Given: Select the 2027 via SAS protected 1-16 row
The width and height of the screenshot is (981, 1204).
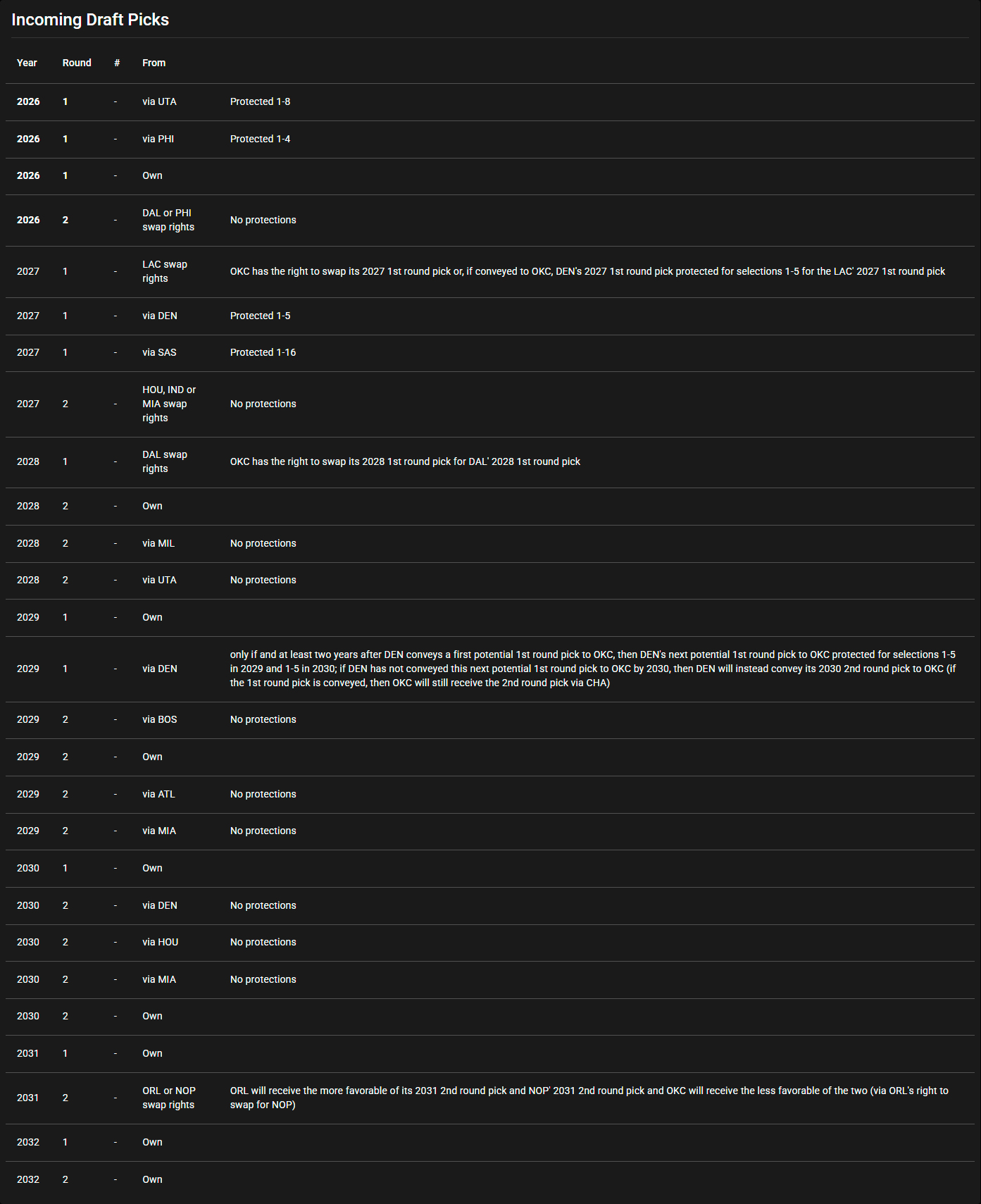Looking at the screenshot, I should point(490,353).
